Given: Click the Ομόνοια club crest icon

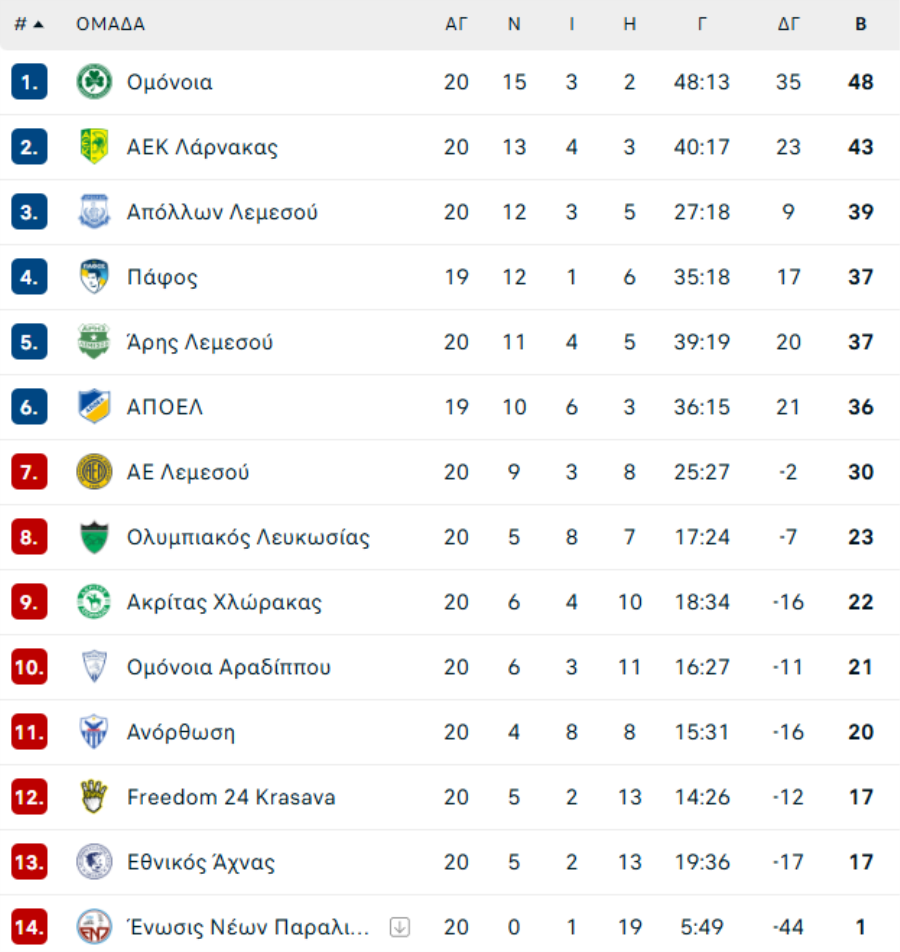Looking at the screenshot, I should (x=94, y=82).
